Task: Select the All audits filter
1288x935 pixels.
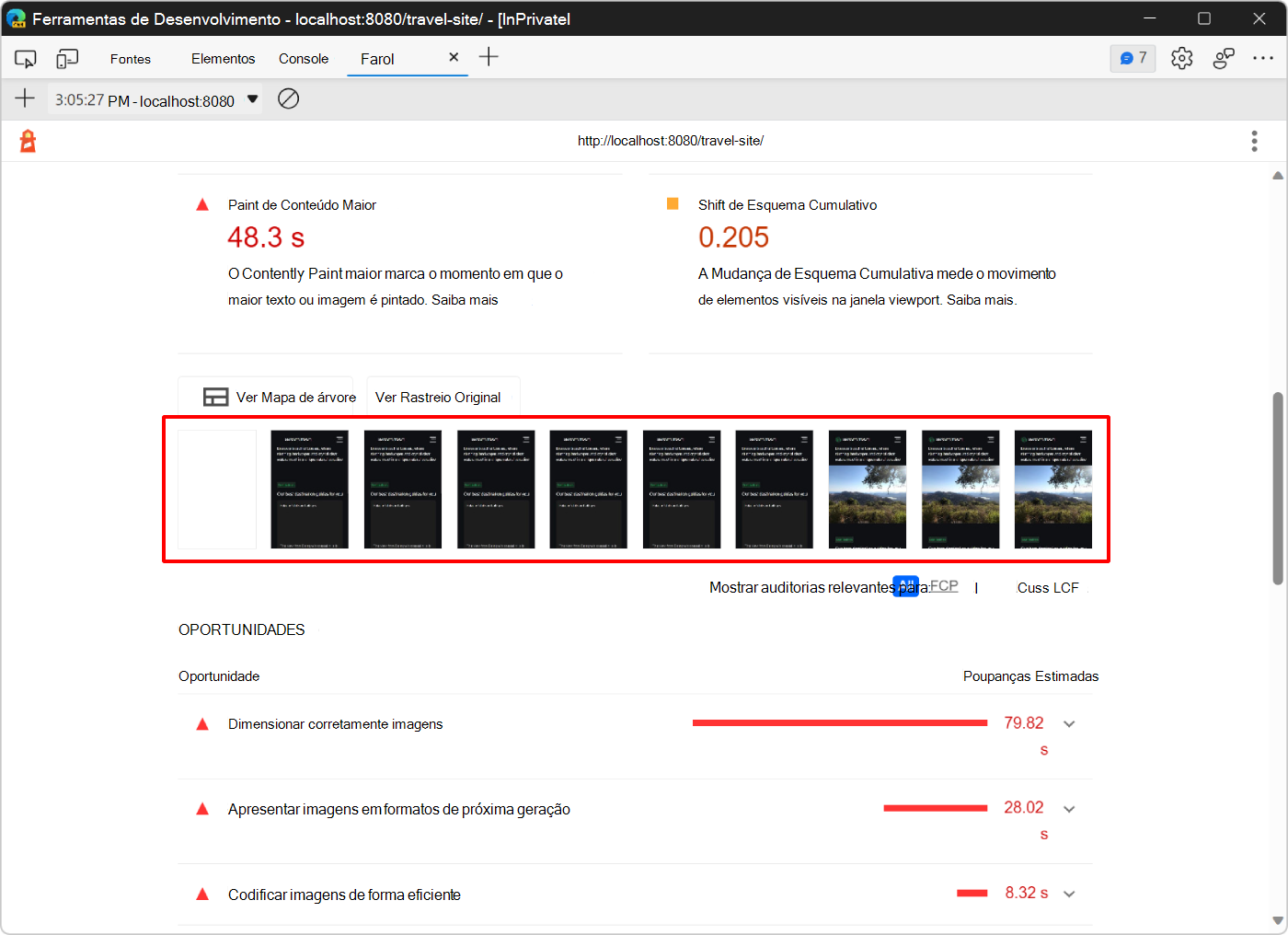Action: click(905, 586)
